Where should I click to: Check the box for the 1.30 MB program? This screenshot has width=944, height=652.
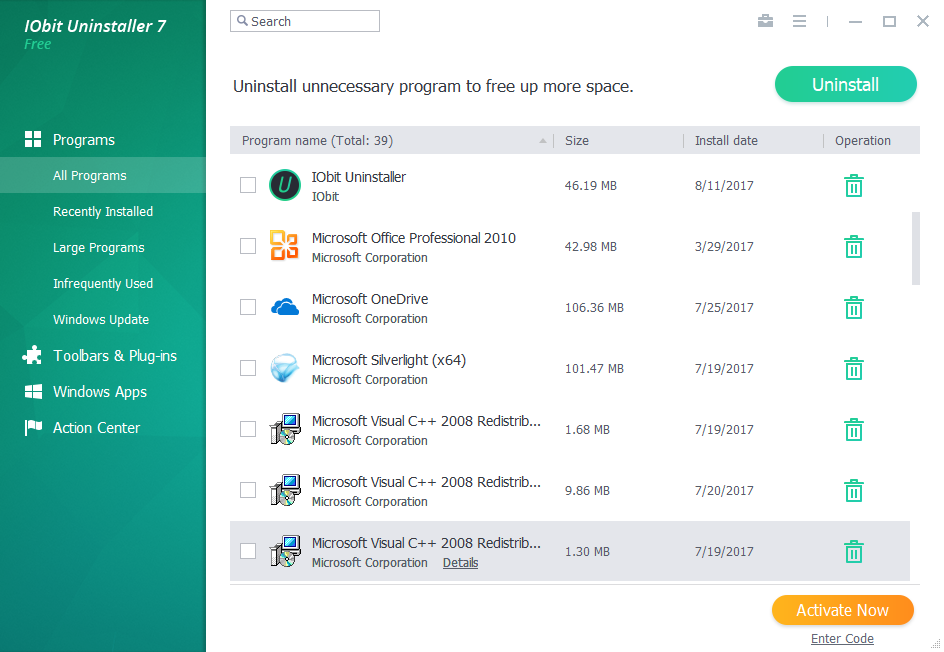248,551
